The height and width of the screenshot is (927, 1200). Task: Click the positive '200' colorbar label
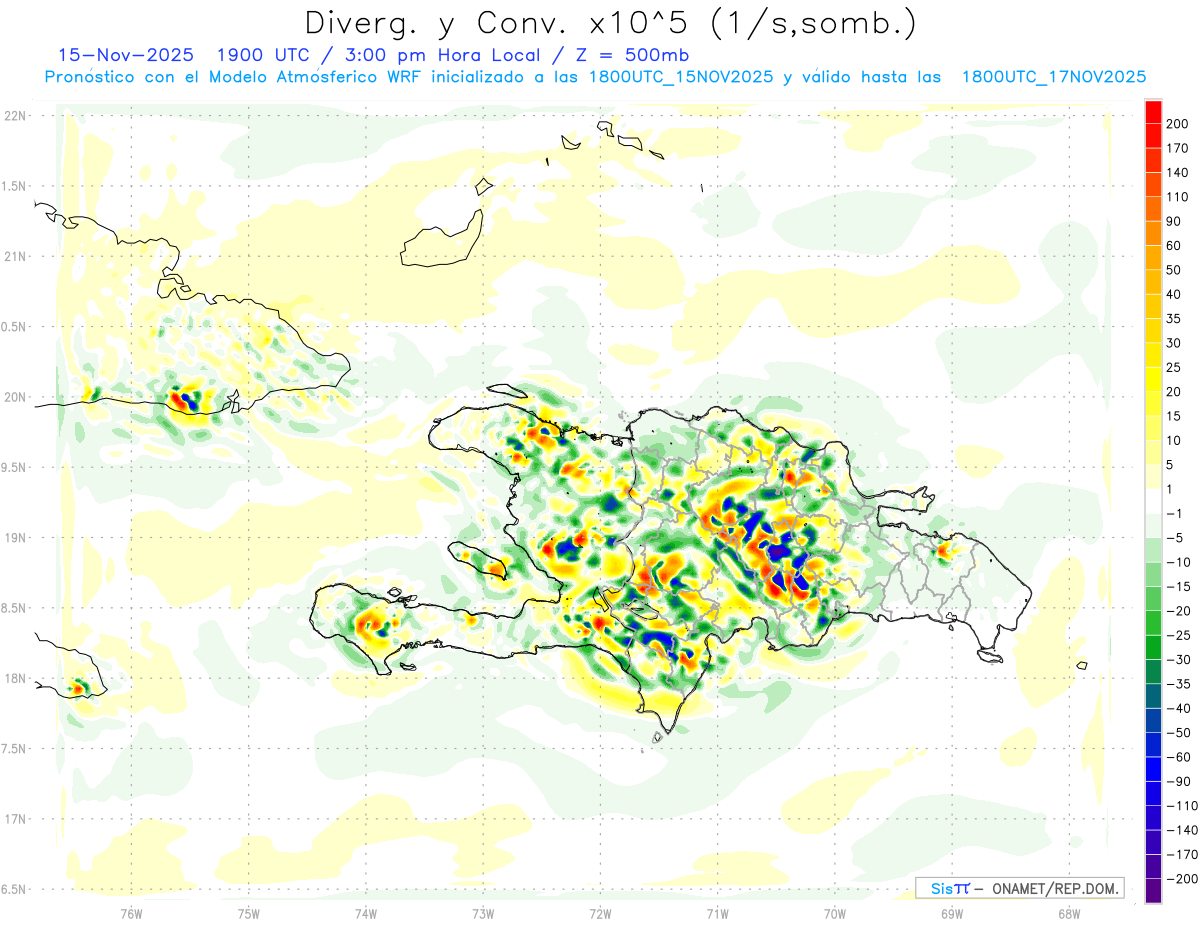pos(1178,124)
